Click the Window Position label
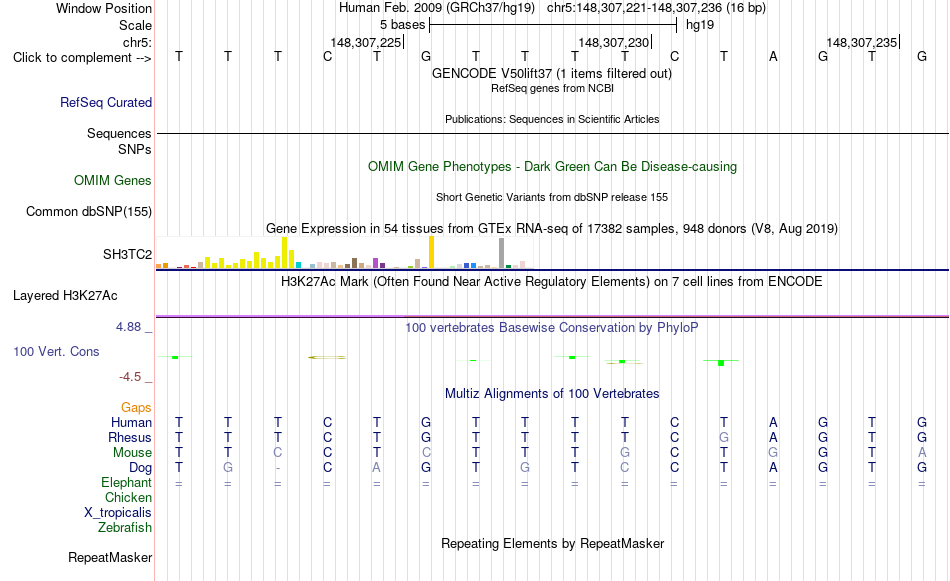 (x=104, y=8)
